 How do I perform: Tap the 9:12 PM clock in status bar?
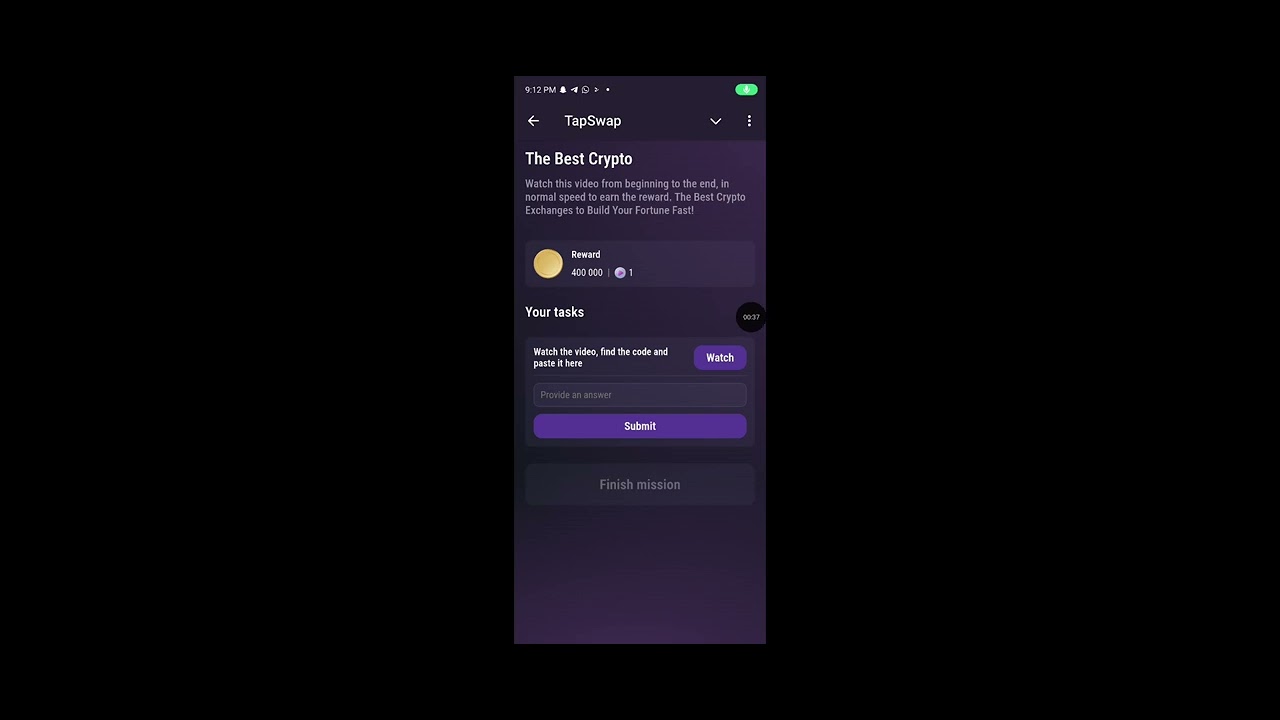coord(540,90)
